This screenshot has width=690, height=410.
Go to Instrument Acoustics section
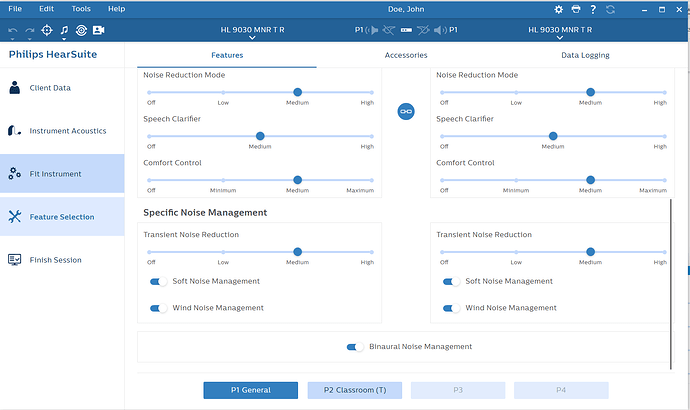tap(62, 131)
